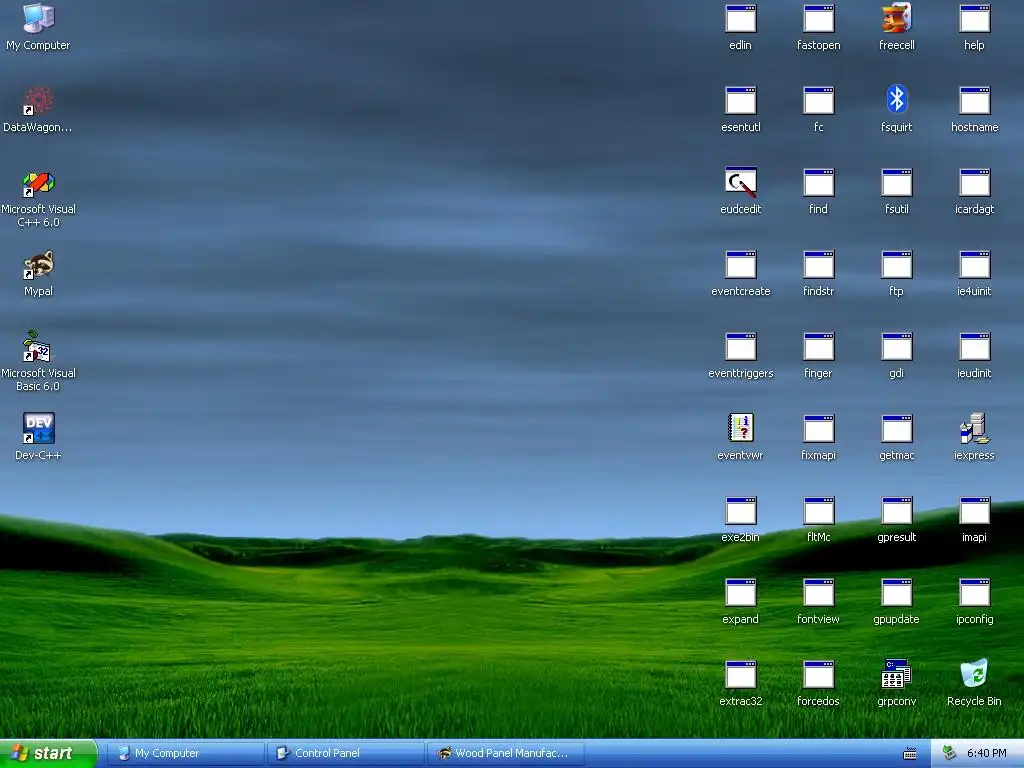Select Microsoft Visual Basic 6.0 shortcut

[39, 347]
